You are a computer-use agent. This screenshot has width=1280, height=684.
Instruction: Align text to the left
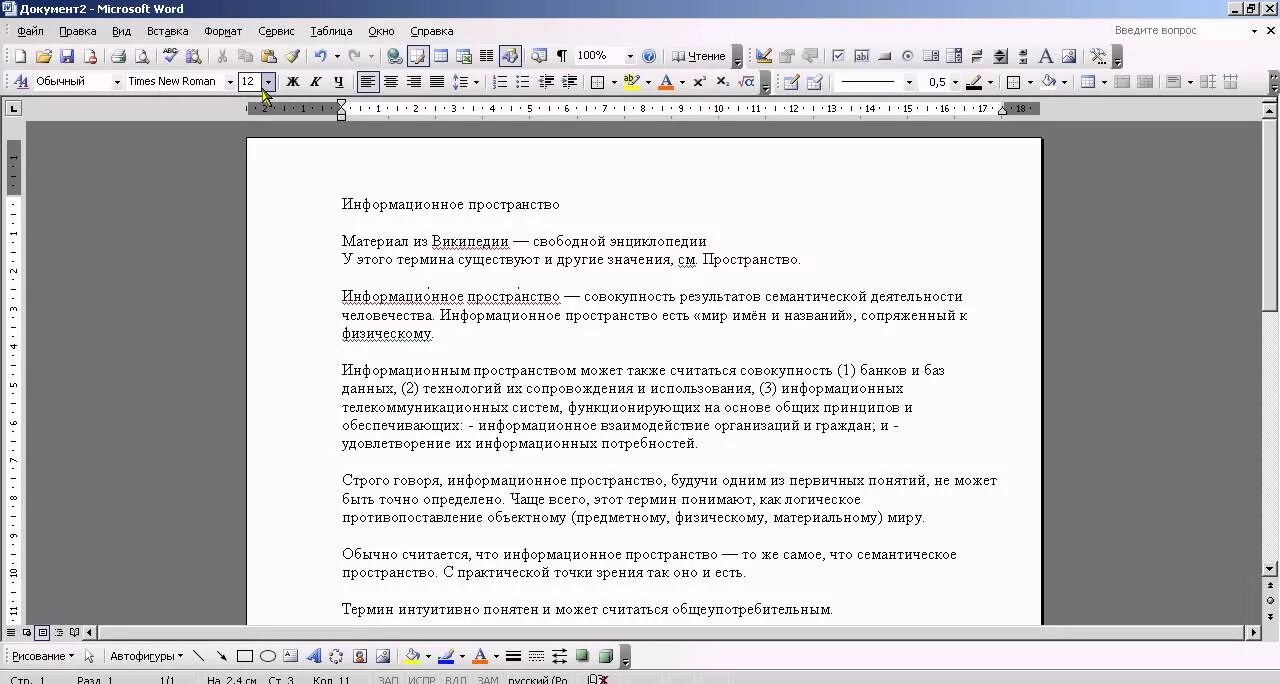(368, 82)
